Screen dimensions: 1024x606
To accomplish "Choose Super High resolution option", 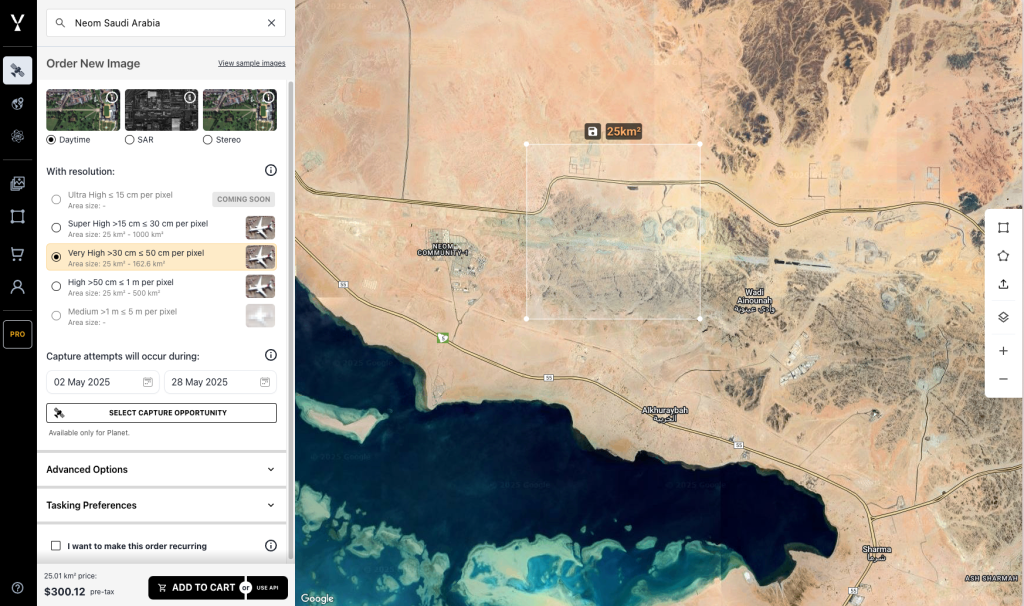I will click(56, 228).
